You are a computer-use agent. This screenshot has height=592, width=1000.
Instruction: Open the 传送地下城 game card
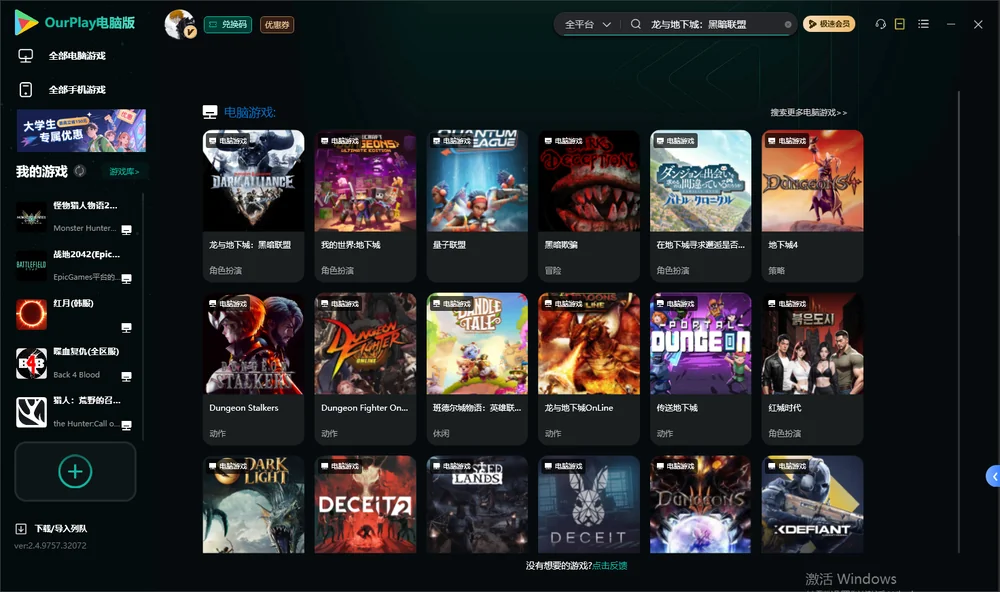click(x=700, y=368)
